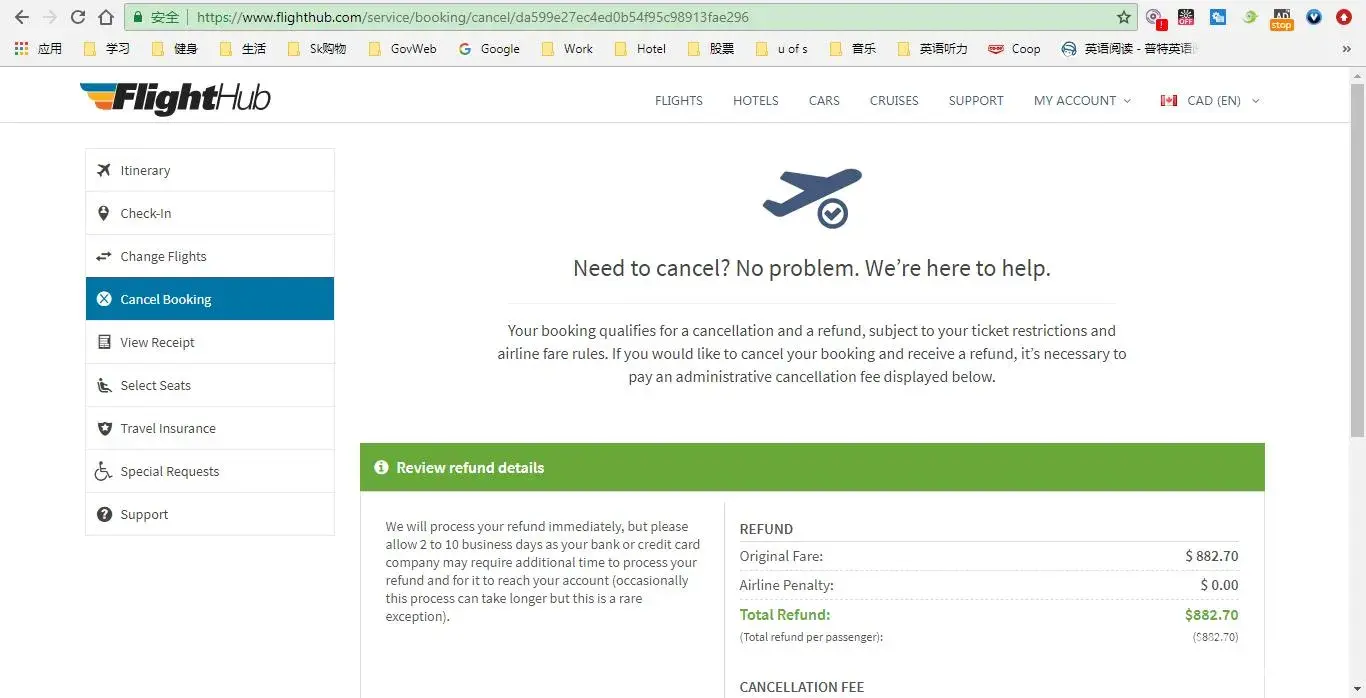Click the Cancel Booking X circle icon
Screen dimensions: 1366x698
[104, 299]
